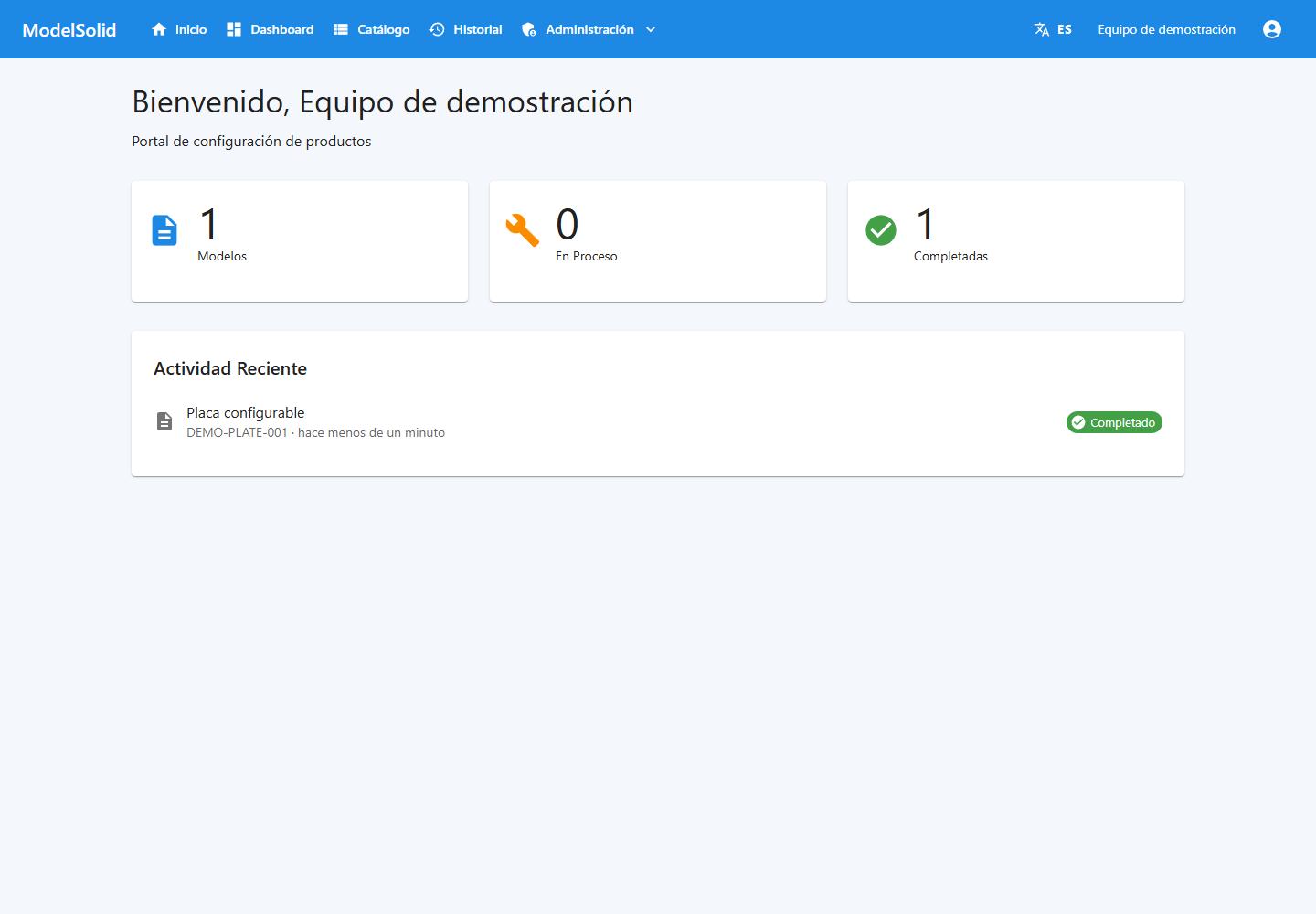Click the translate language icon
The width and height of the screenshot is (1316, 914).
click(x=1042, y=29)
